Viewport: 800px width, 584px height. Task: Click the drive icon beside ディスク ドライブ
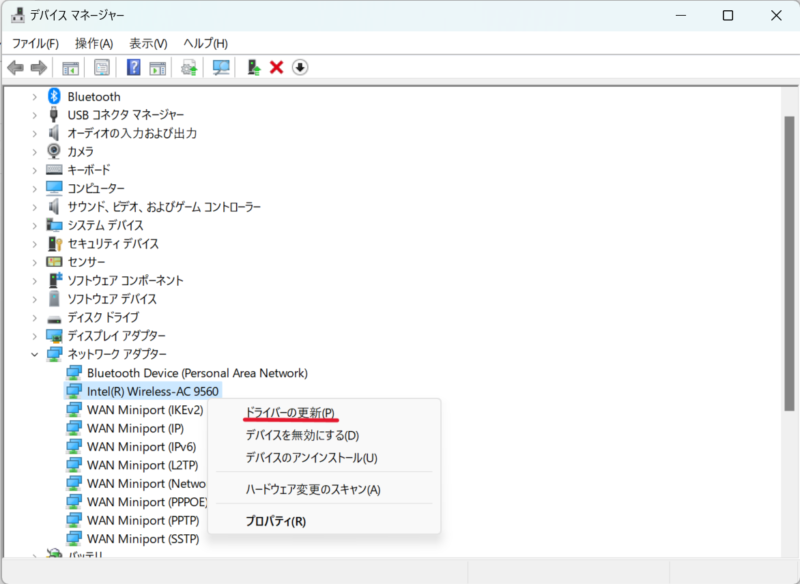[54, 319]
